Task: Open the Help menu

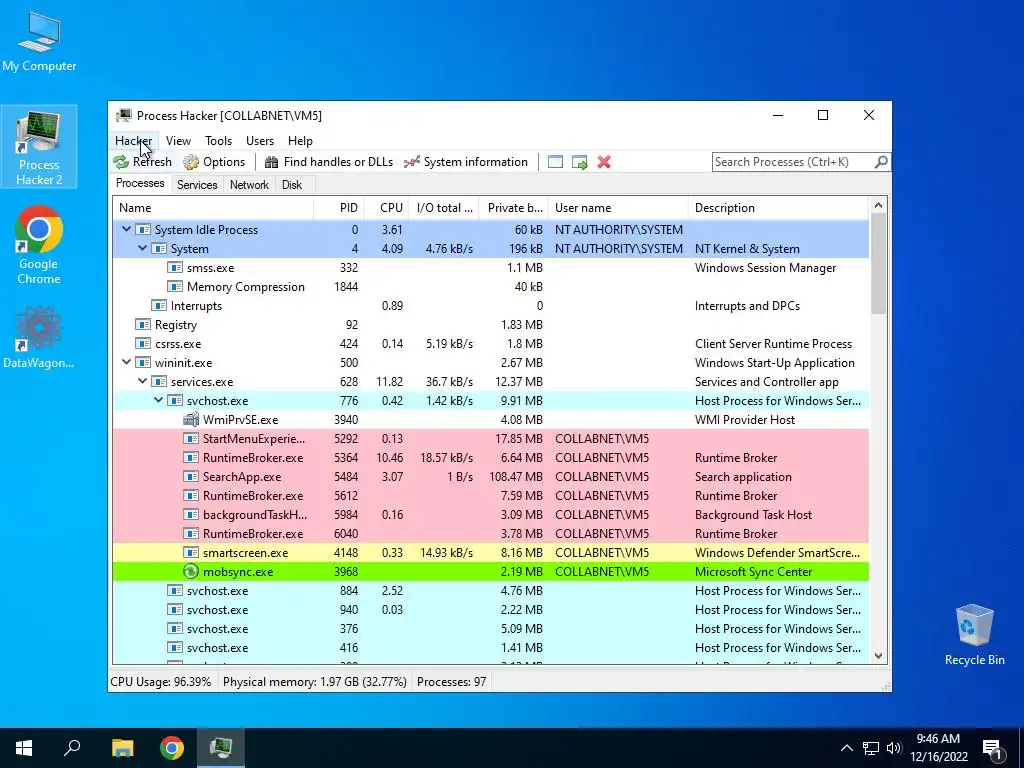Action: (300, 140)
